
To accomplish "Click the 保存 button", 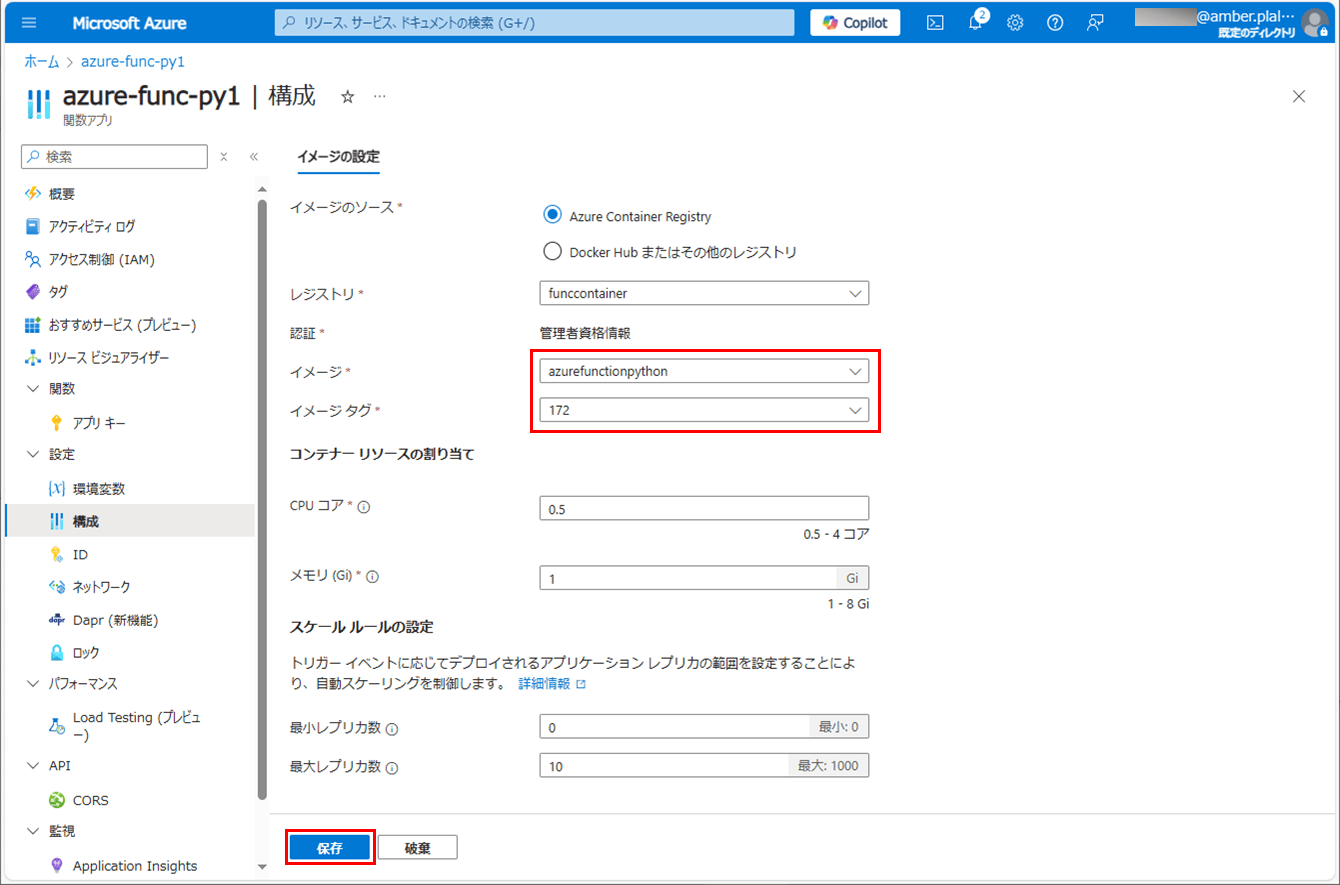I will tap(330, 848).
